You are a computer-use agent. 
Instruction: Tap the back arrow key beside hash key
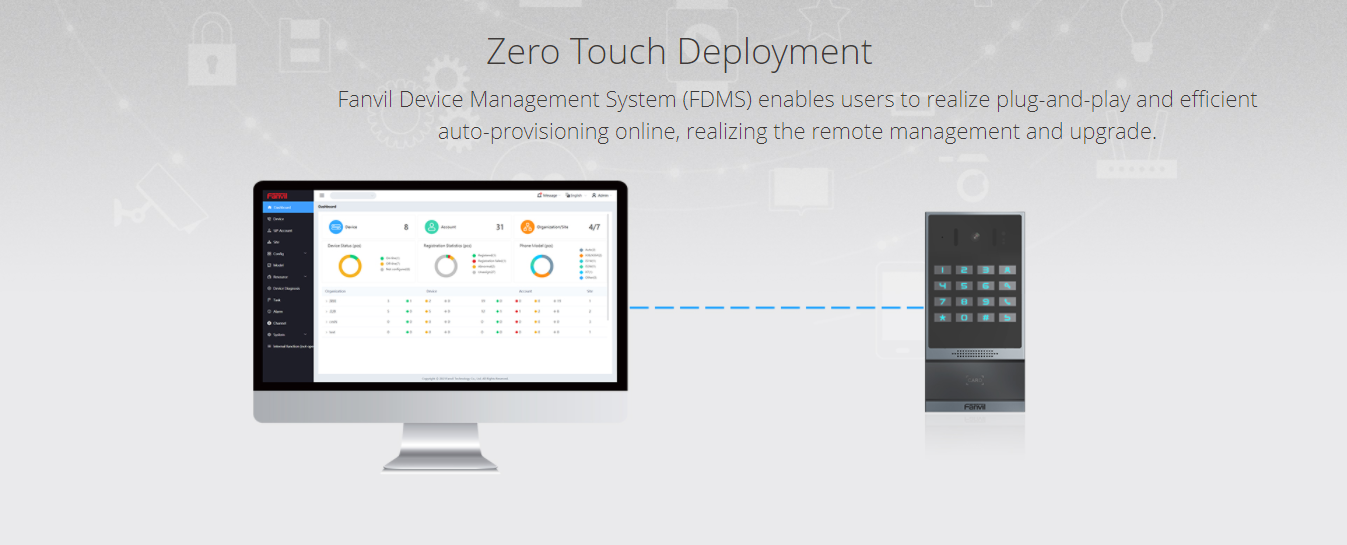tap(1007, 318)
